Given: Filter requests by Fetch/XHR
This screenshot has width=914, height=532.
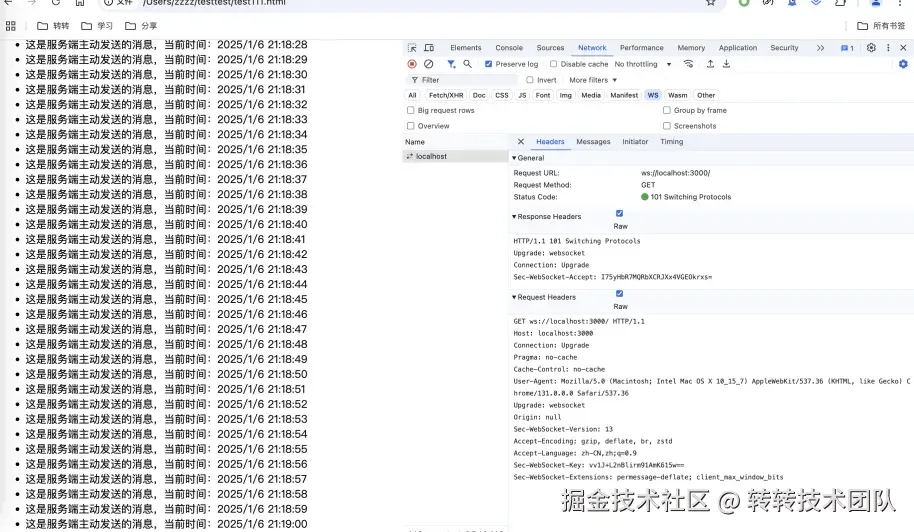Looking at the screenshot, I should coord(446,95).
